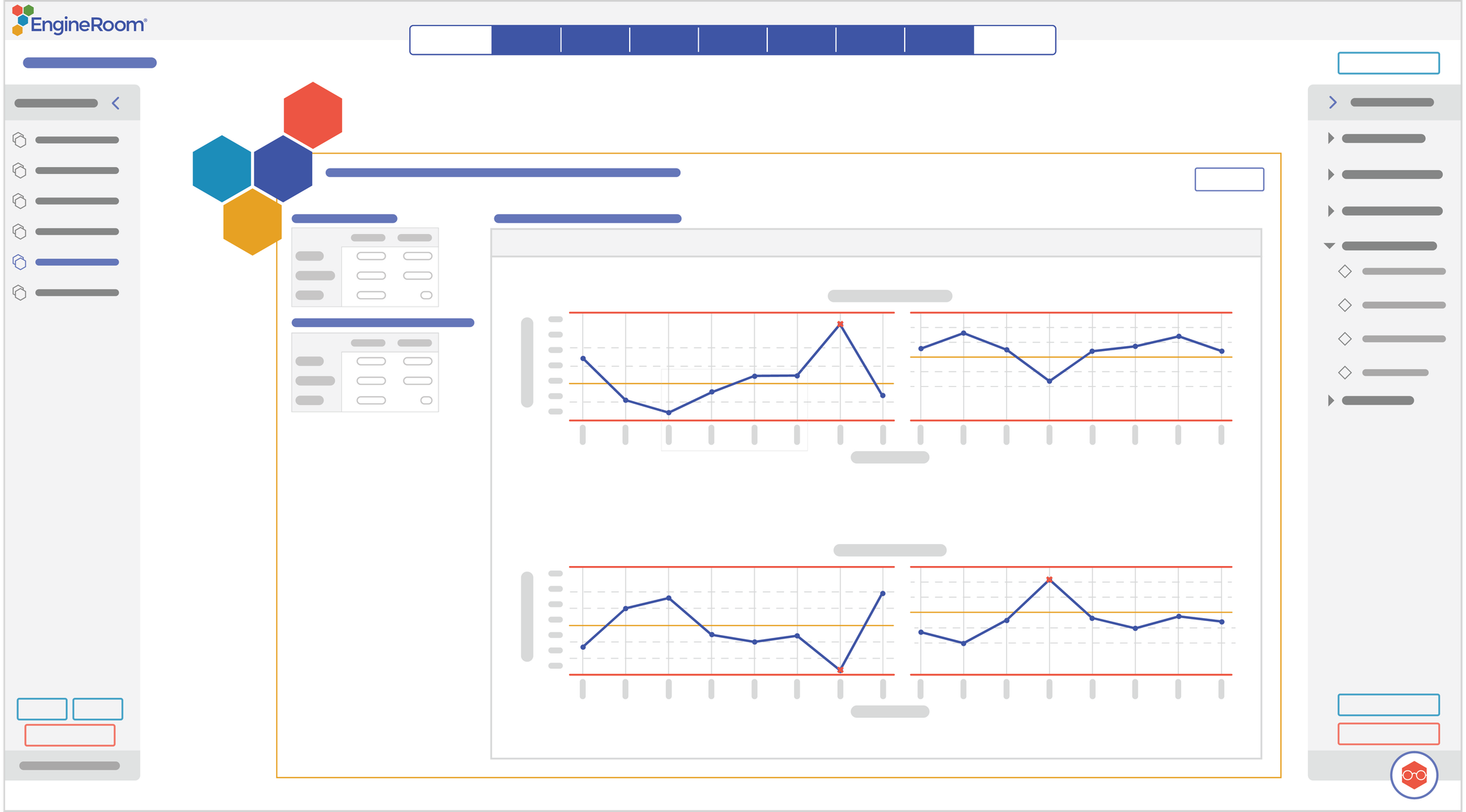Expand the first collapsed right-panel tree section
The height and width of the screenshot is (812, 1466).
tap(1331, 139)
